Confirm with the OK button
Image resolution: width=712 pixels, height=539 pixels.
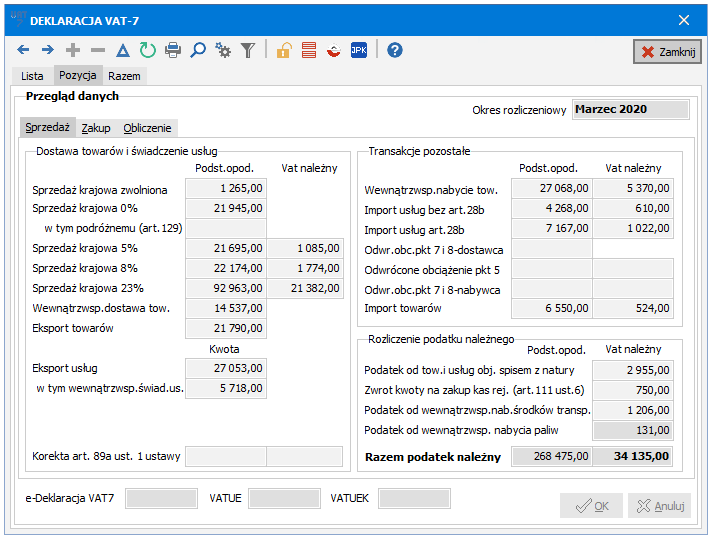tap(591, 506)
